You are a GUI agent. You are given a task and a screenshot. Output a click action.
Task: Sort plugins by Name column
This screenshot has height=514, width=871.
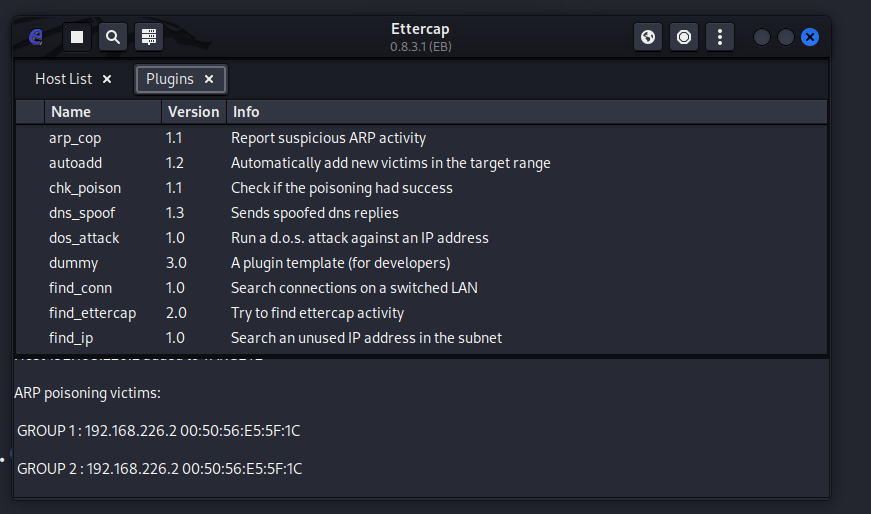pyautogui.click(x=71, y=112)
